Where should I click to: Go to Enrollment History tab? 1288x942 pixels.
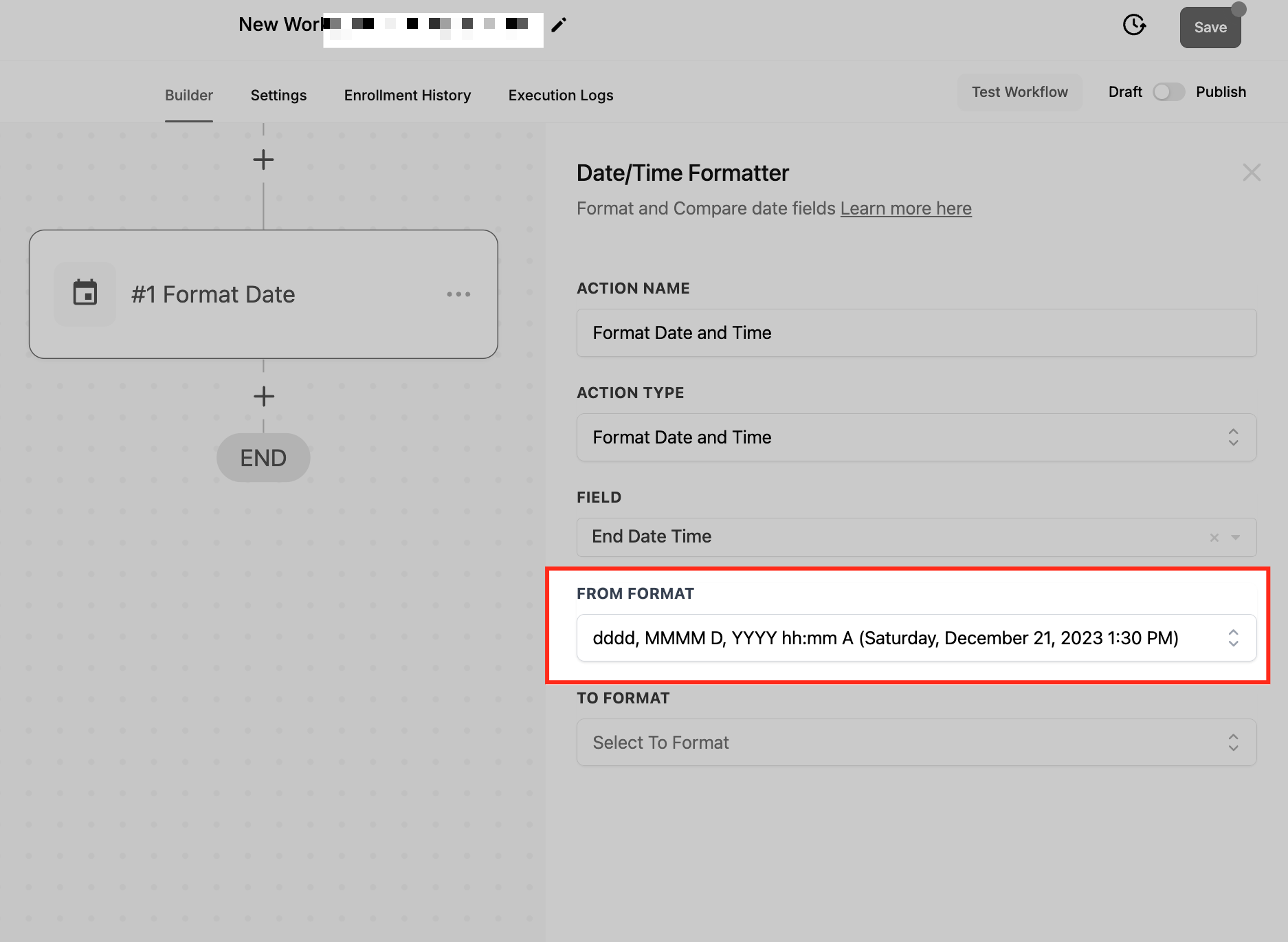(408, 95)
